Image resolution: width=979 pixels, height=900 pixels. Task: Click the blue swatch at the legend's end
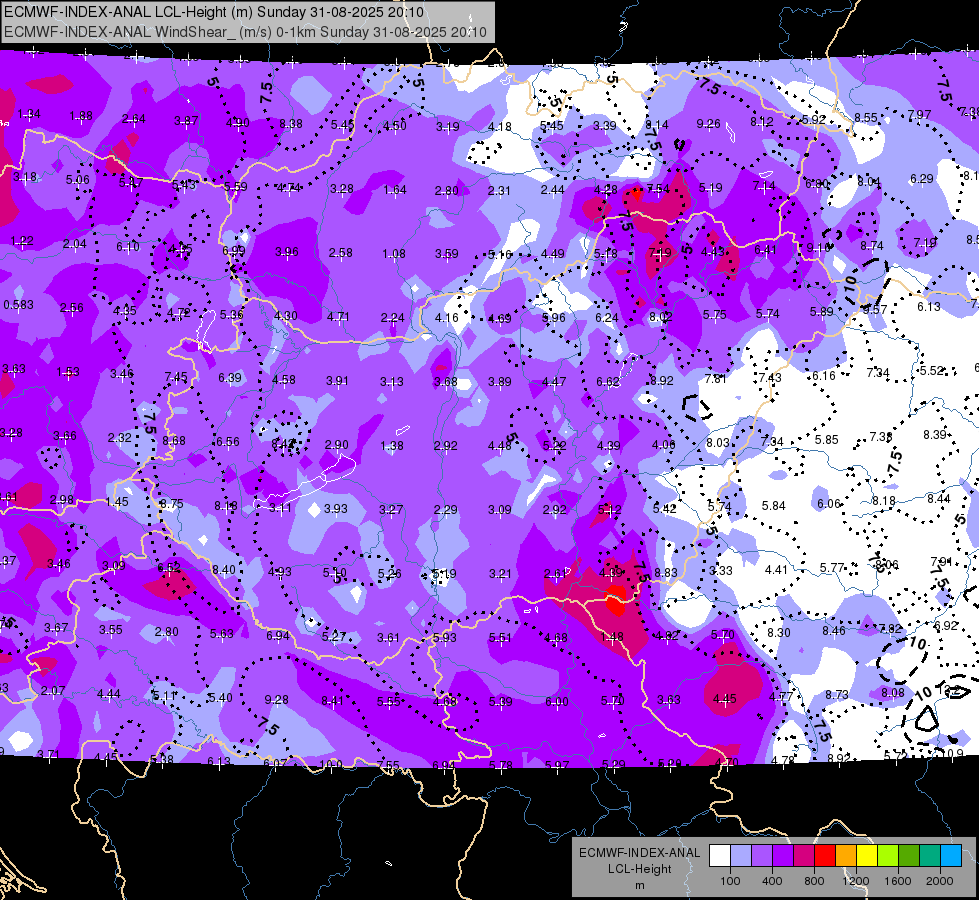[951, 856]
